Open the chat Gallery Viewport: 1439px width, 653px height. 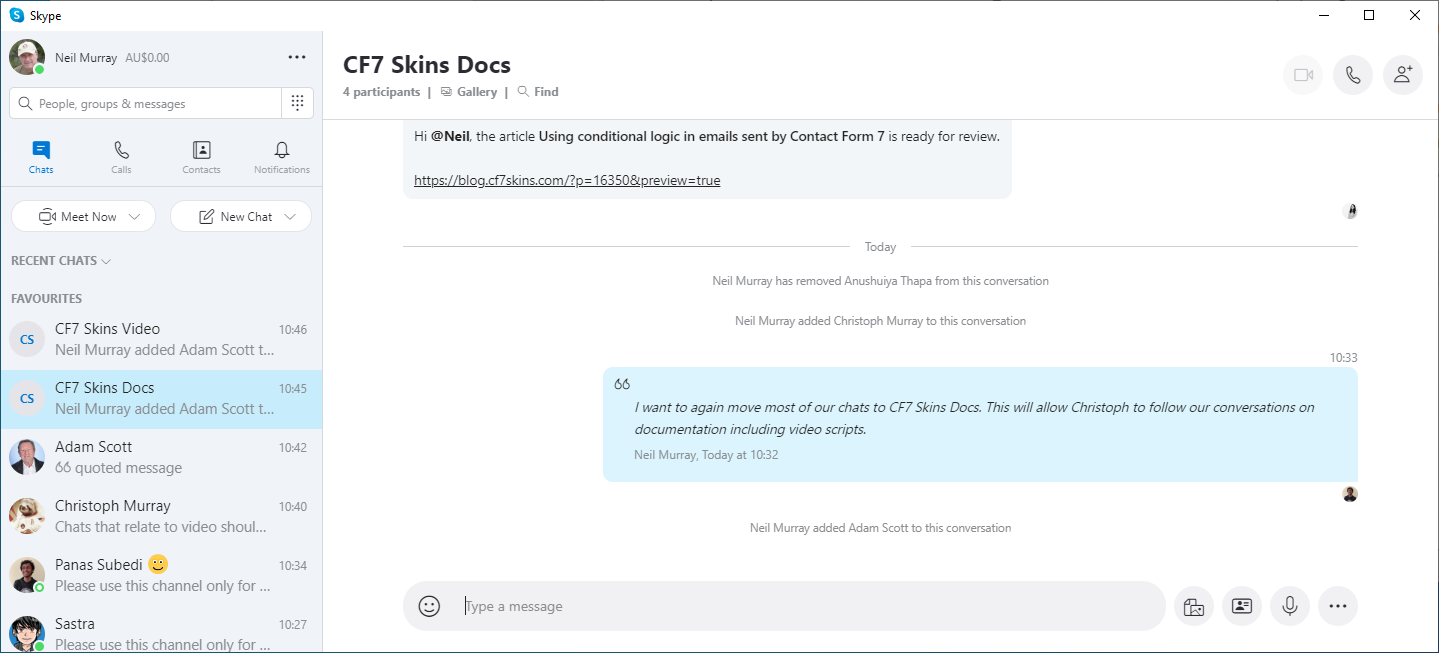tap(469, 92)
